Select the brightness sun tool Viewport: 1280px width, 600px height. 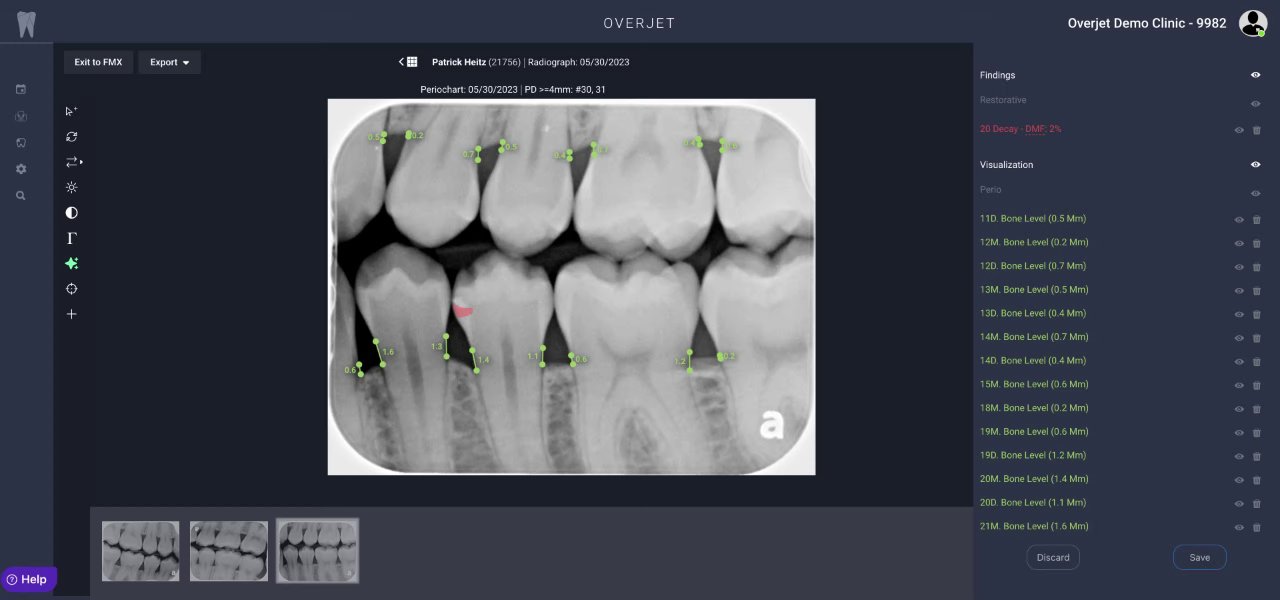coord(71,187)
